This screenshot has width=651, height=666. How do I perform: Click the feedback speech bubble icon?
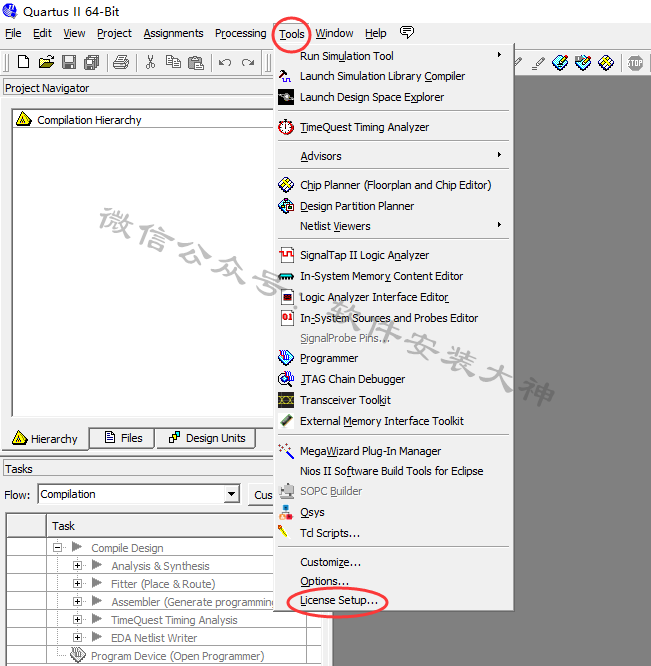[407, 32]
